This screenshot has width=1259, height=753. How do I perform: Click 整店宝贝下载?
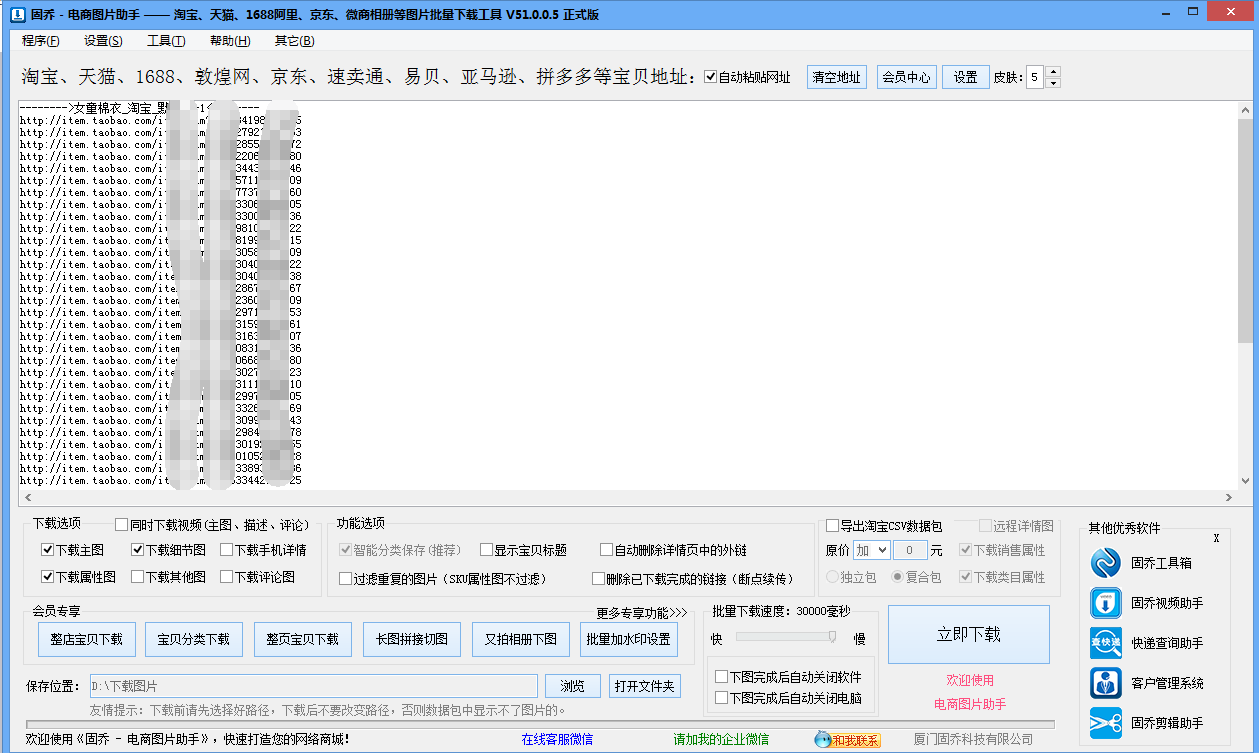(x=87, y=639)
